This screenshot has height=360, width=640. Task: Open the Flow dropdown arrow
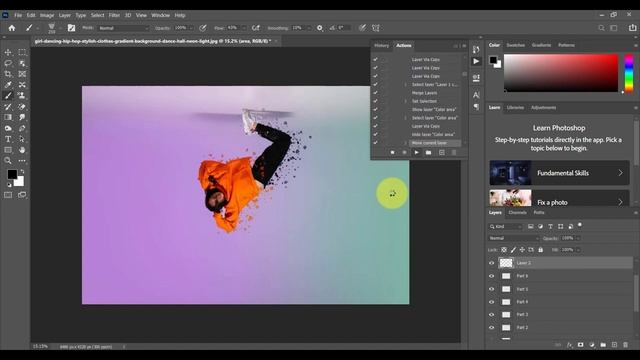pyautogui.click(x=244, y=28)
